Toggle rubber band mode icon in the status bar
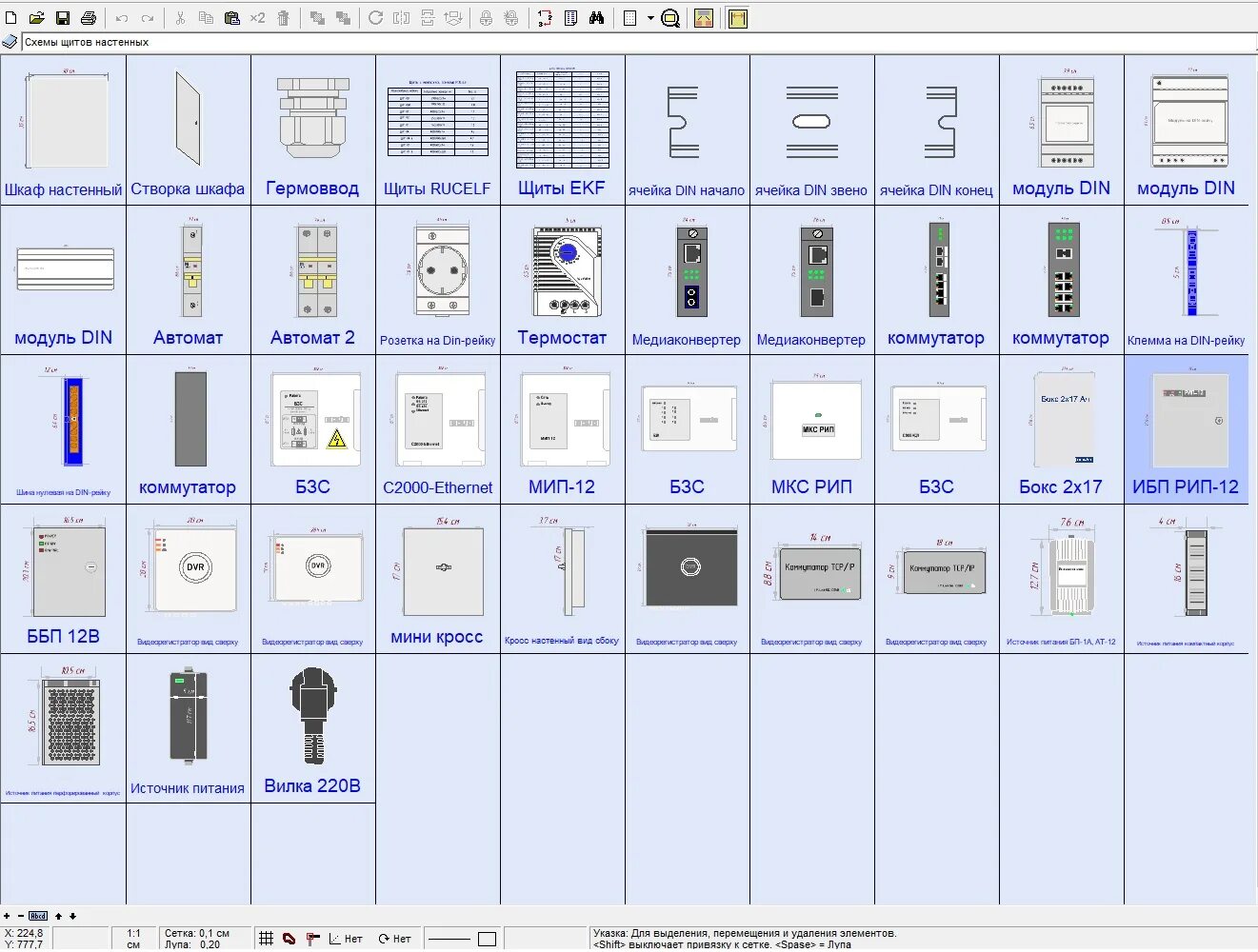This screenshot has height=952, width=1258. pos(290,939)
